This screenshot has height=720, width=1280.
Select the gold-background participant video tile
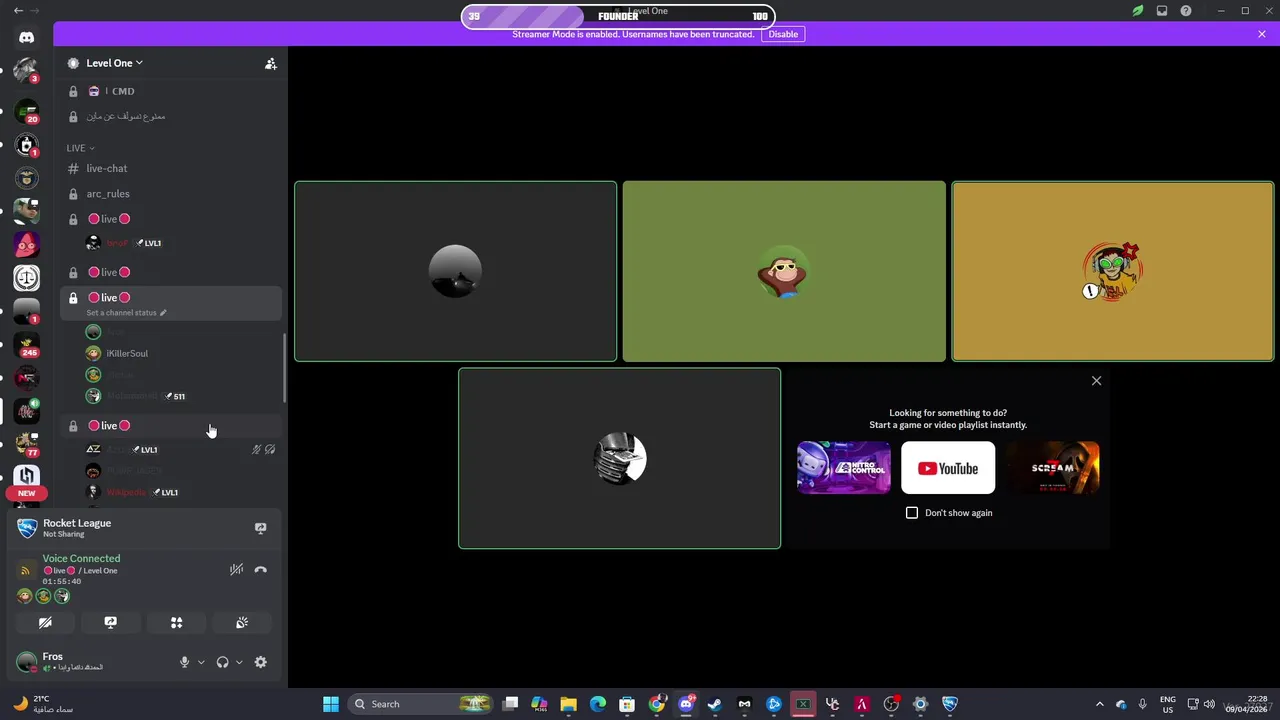click(1113, 271)
